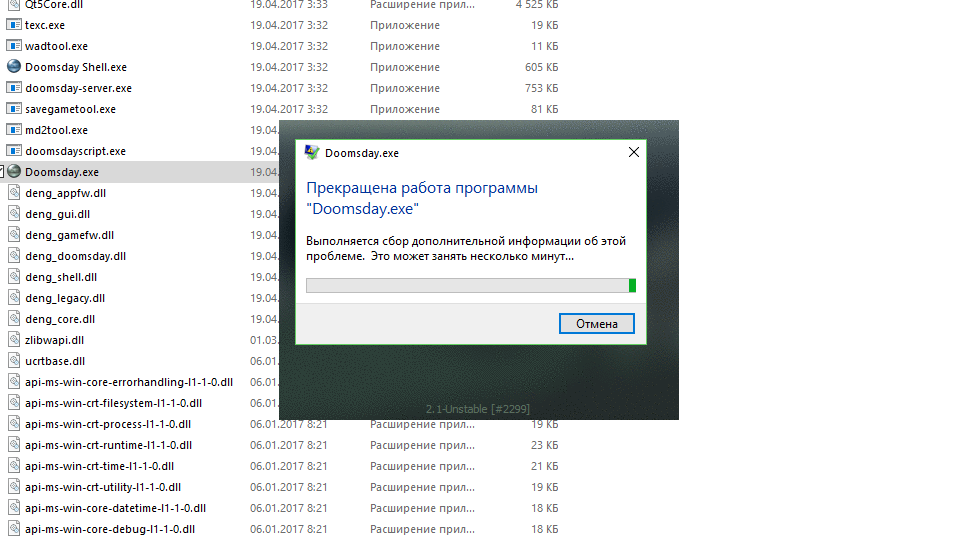Click the zlibwapi.dll file icon
Screen dimensions: 958x538
pyautogui.click(x=14, y=340)
